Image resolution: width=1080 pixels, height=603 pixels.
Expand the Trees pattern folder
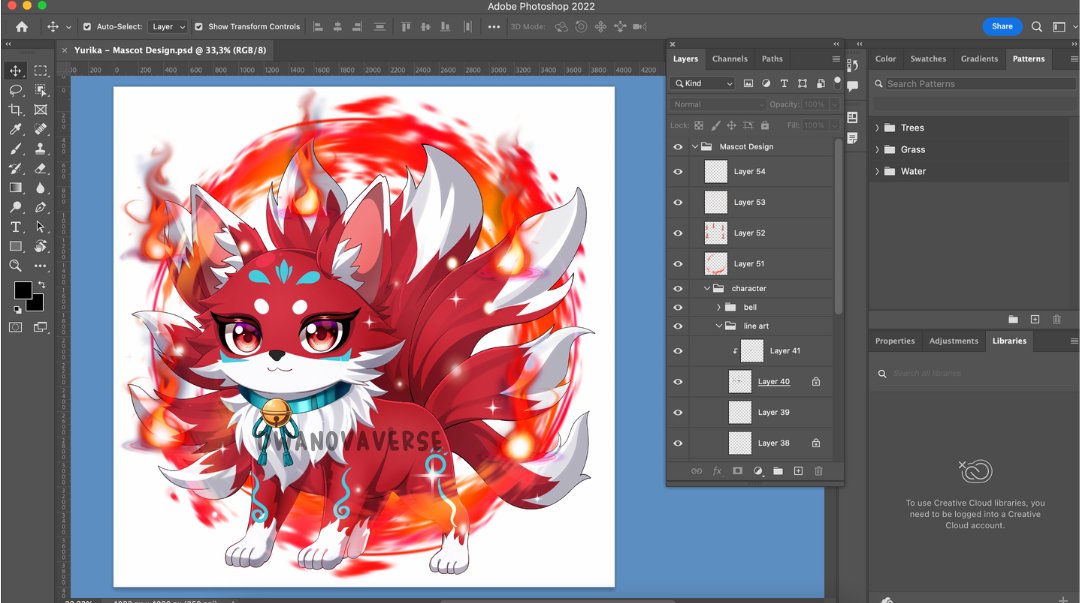pos(877,128)
